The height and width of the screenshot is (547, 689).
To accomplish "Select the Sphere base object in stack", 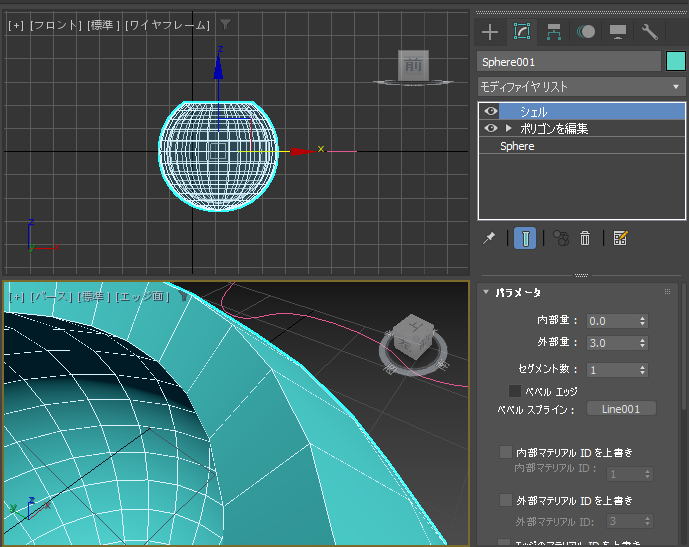I will point(581,146).
